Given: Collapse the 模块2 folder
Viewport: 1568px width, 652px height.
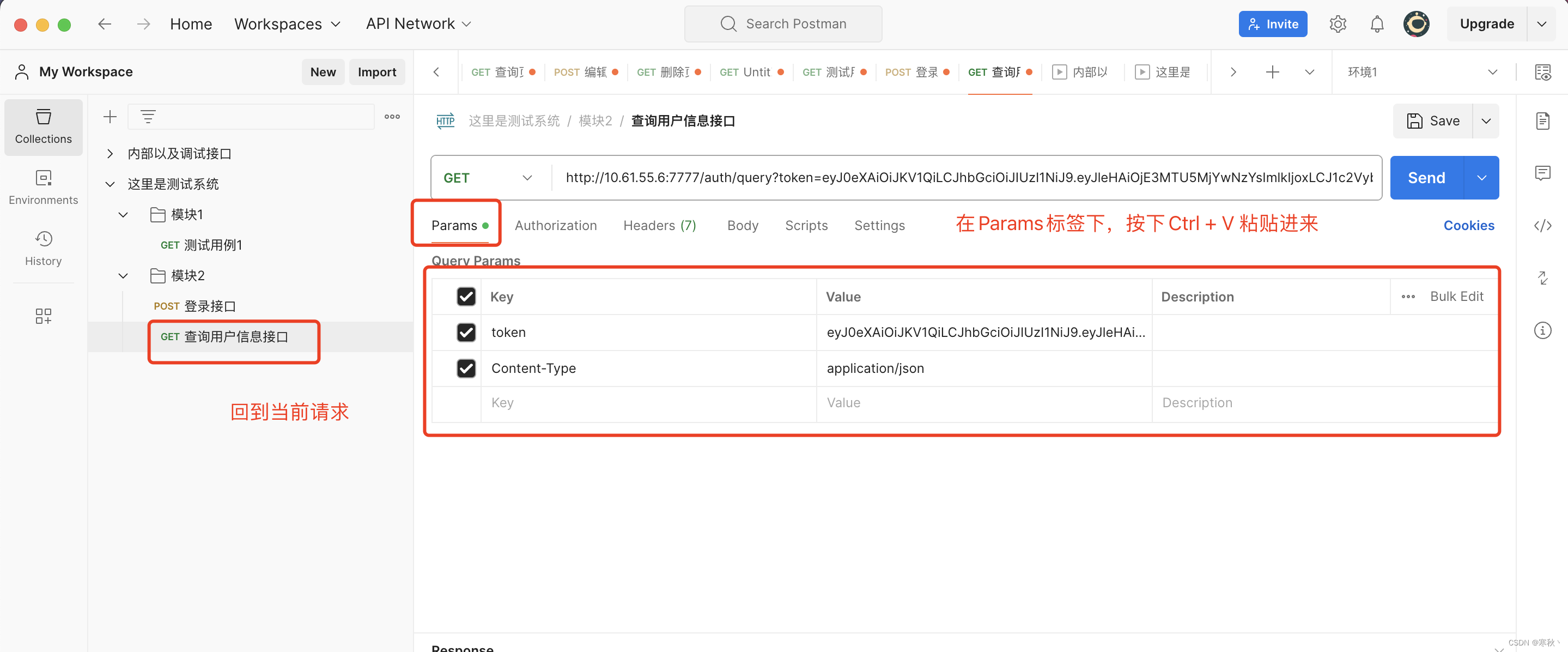Looking at the screenshot, I should coord(123,275).
